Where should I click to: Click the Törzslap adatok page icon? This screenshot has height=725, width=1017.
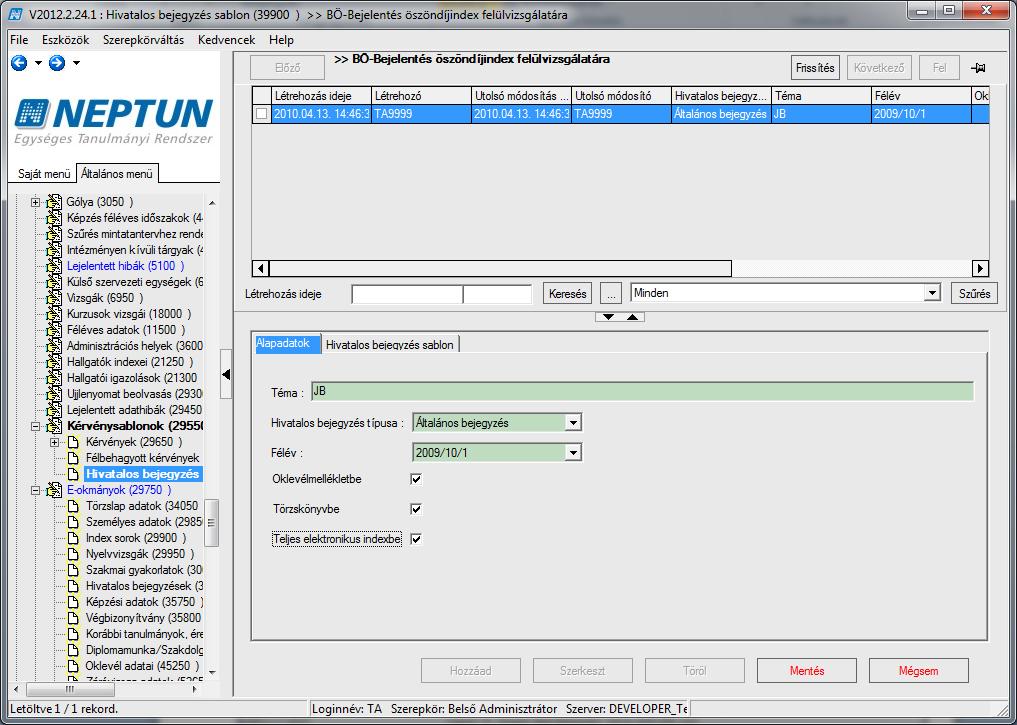tap(73, 506)
